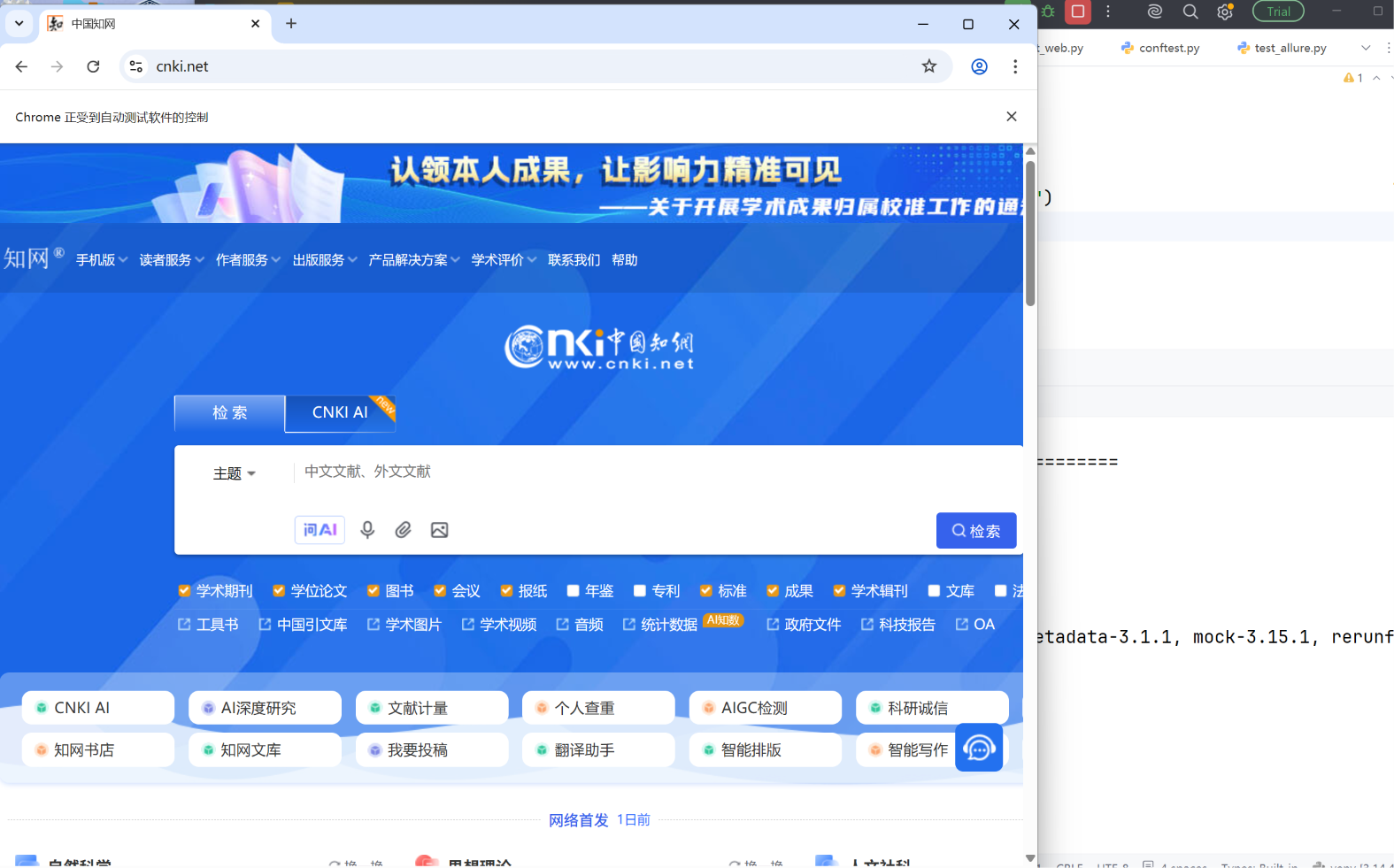Toggle the 成果 checkbox

773,591
